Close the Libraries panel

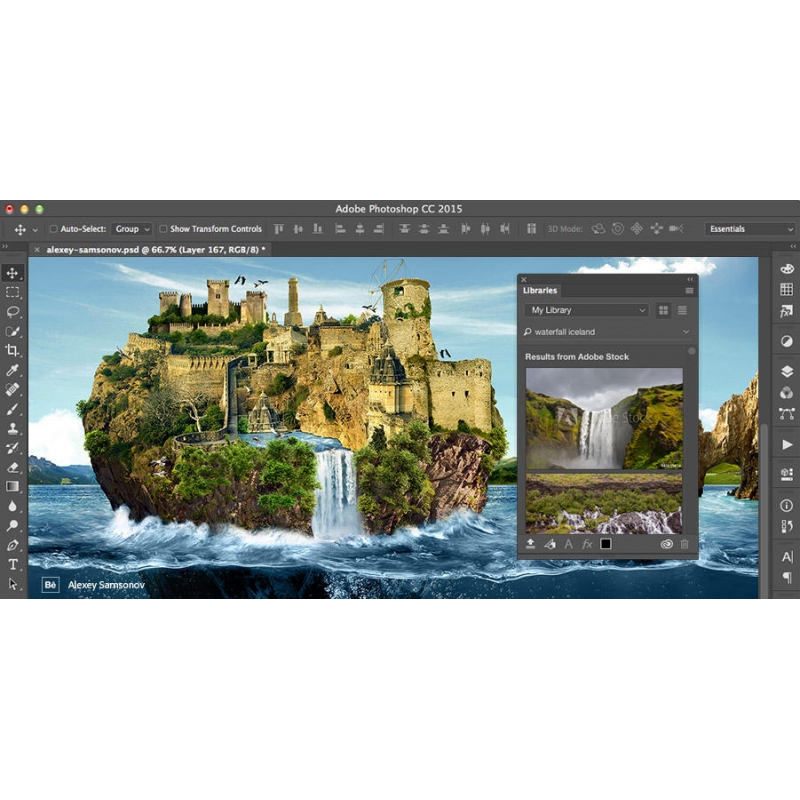(523, 279)
